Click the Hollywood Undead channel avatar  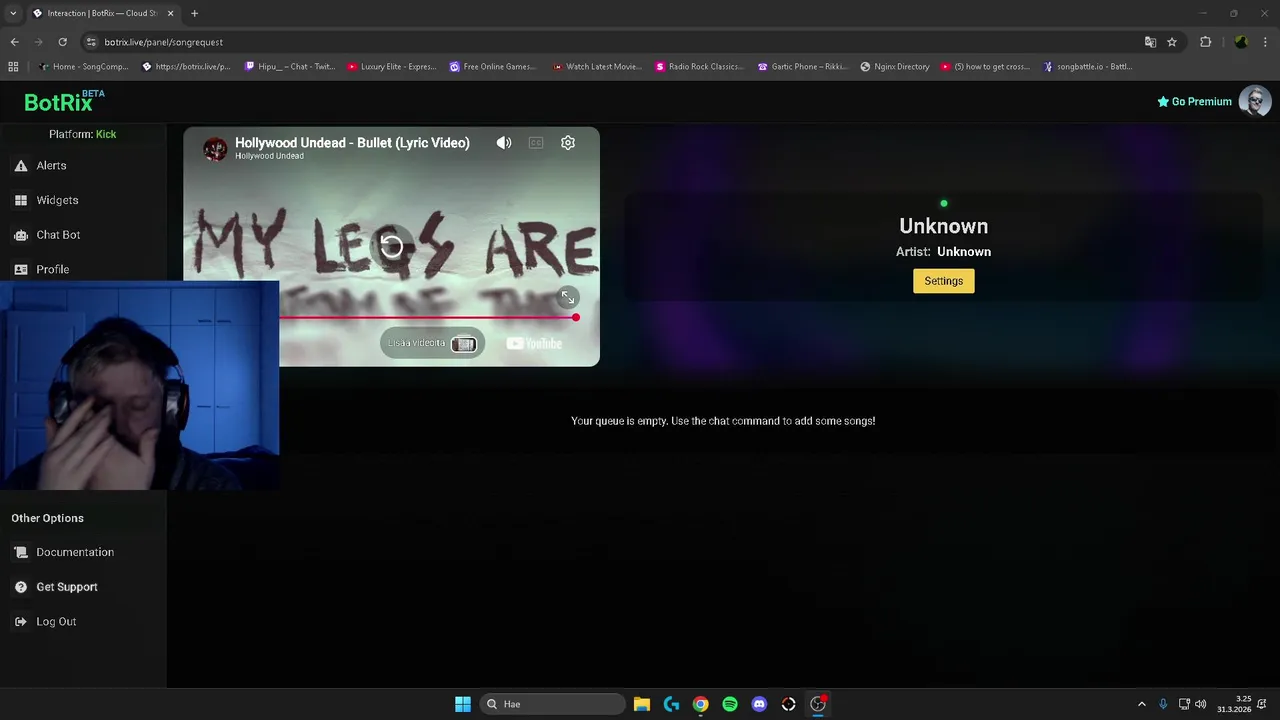[x=215, y=149]
